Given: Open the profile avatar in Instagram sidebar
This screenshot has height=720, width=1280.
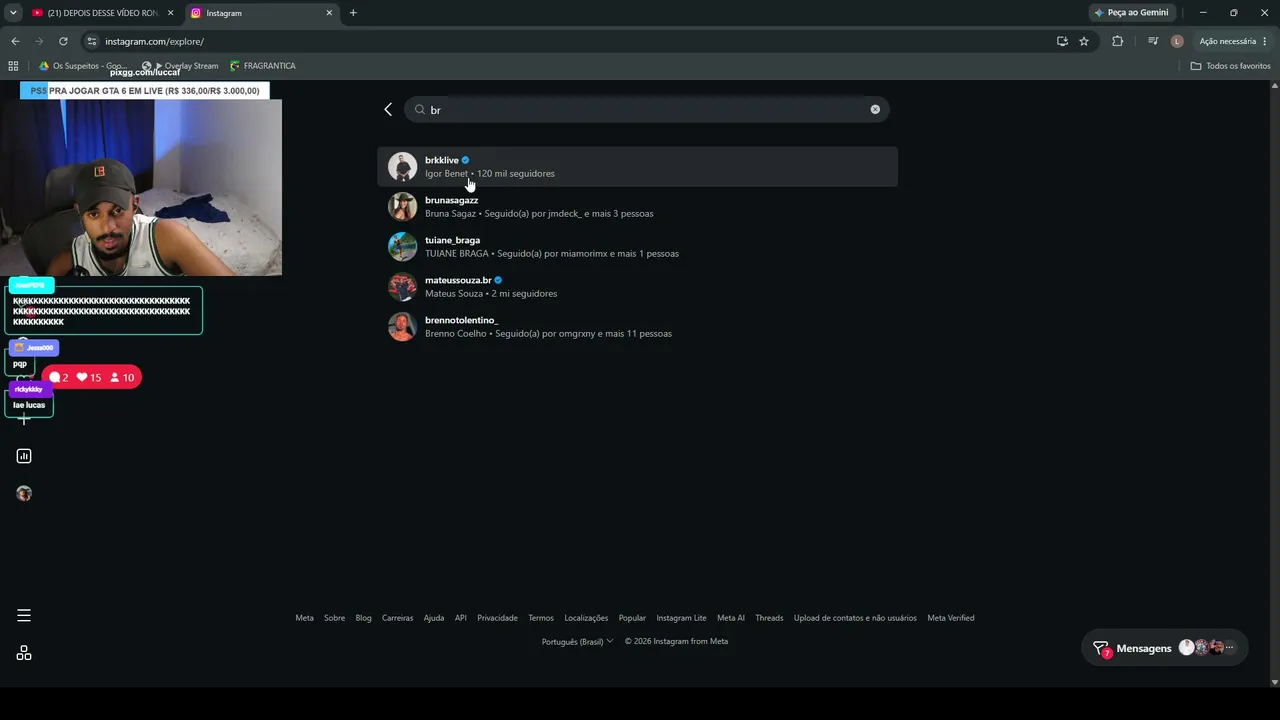Looking at the screenshot, I should (x=24, y=493).
